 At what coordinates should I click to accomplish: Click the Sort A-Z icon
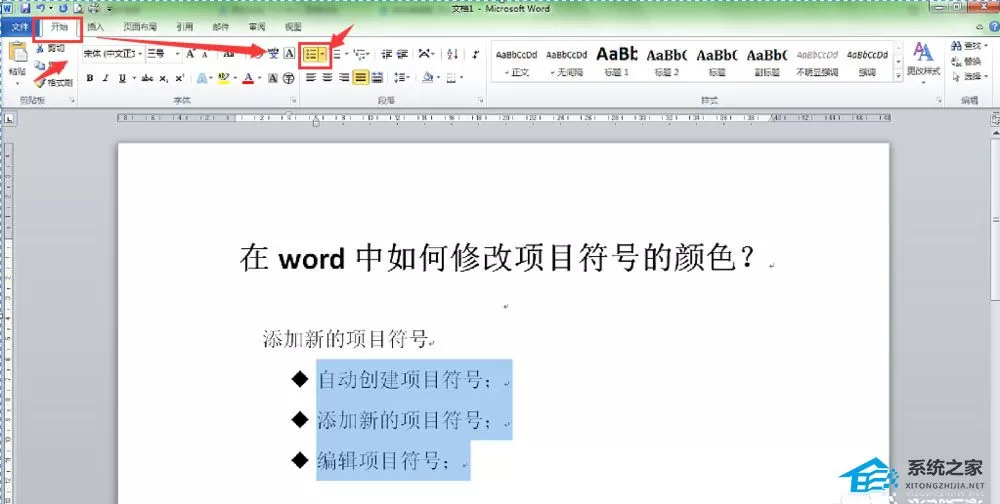452,54
